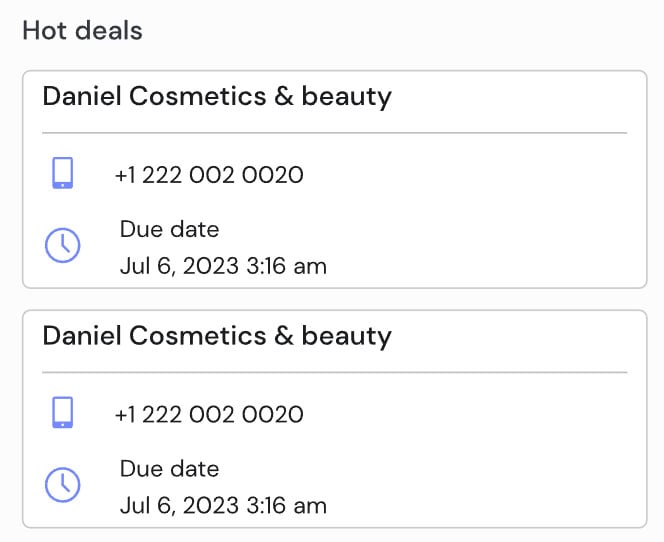
Task: Select phone number in second deal card
Action: (209, 415)
